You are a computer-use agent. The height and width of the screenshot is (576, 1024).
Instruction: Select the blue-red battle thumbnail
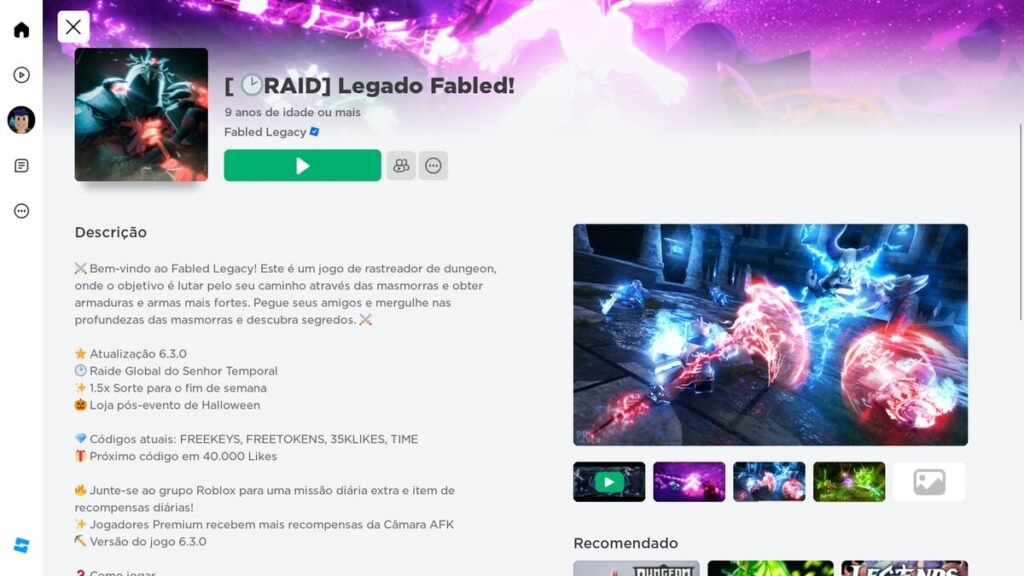(769, 482)
